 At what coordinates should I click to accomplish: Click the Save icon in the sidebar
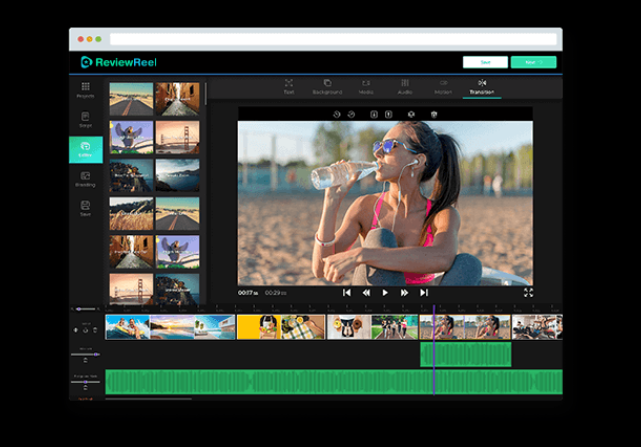click(86, 208)
